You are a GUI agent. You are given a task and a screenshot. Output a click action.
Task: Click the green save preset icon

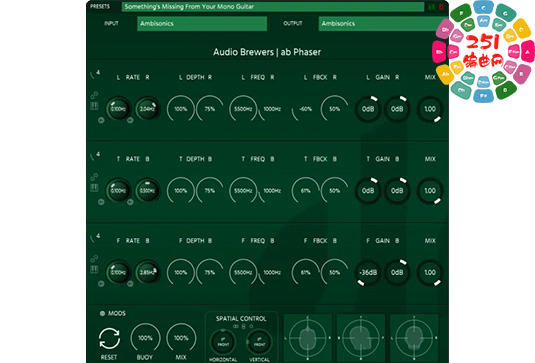click(x=431, y=7)
